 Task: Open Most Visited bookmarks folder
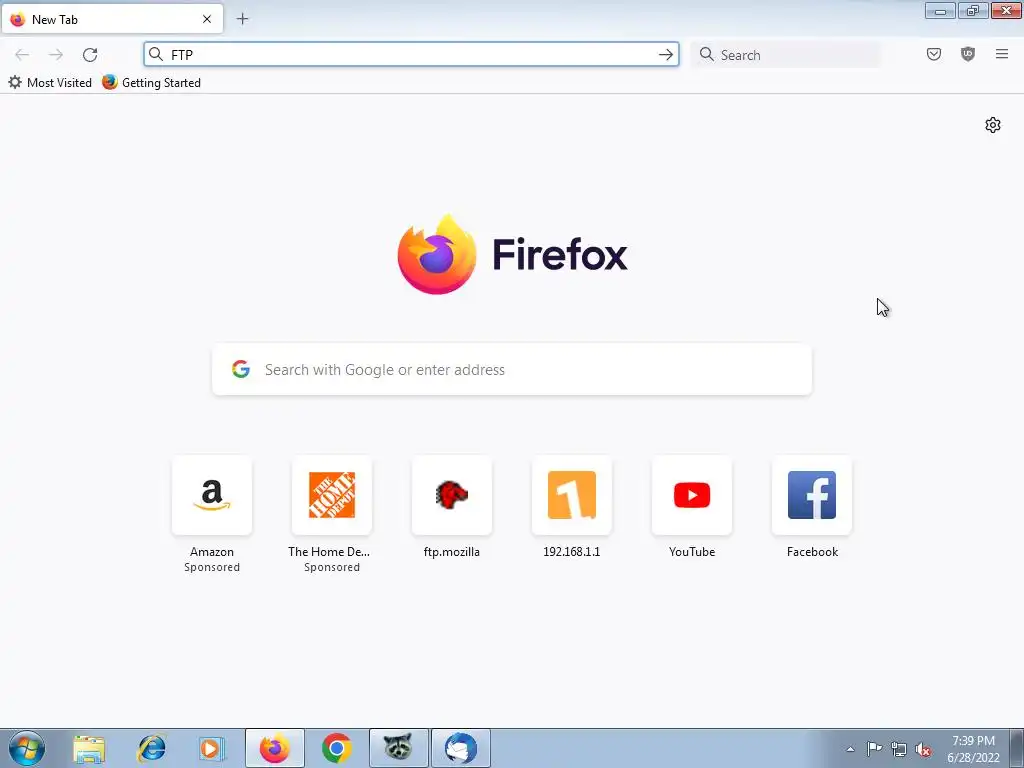(50, 83)
